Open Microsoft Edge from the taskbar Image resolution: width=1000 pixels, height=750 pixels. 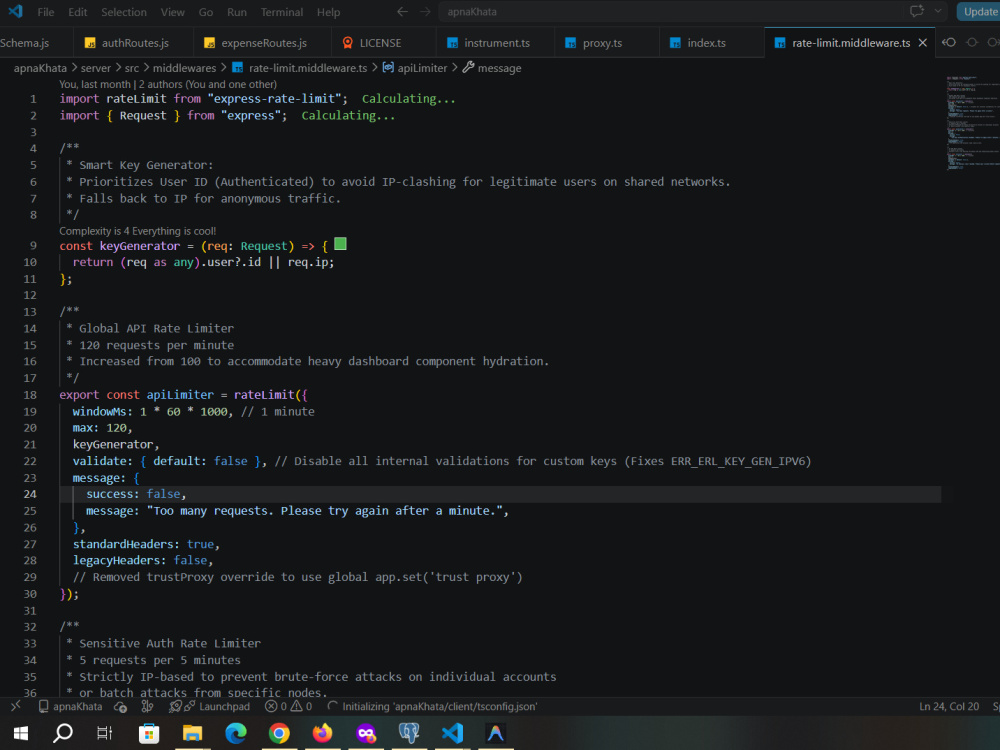[x=235, y=733]
